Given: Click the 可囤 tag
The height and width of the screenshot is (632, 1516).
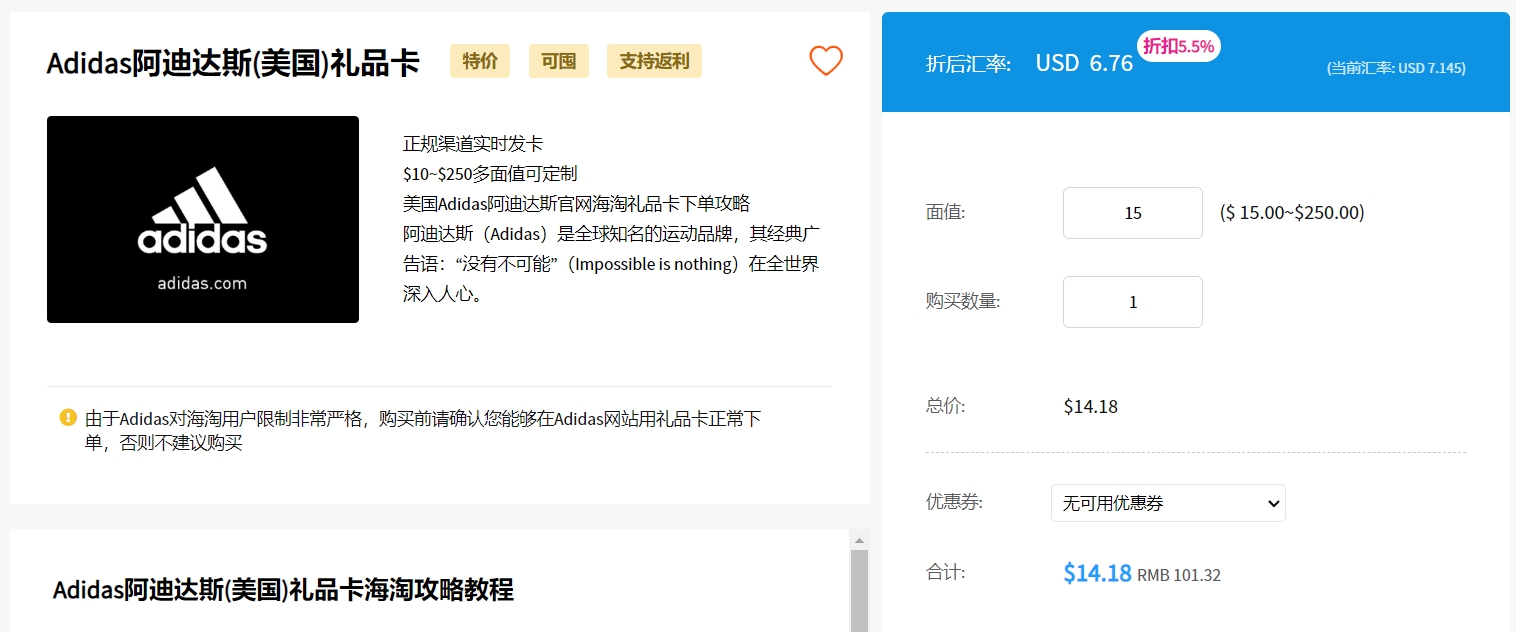Looking at the screenshot, I should pyautogui.click(x=559, y=61).
